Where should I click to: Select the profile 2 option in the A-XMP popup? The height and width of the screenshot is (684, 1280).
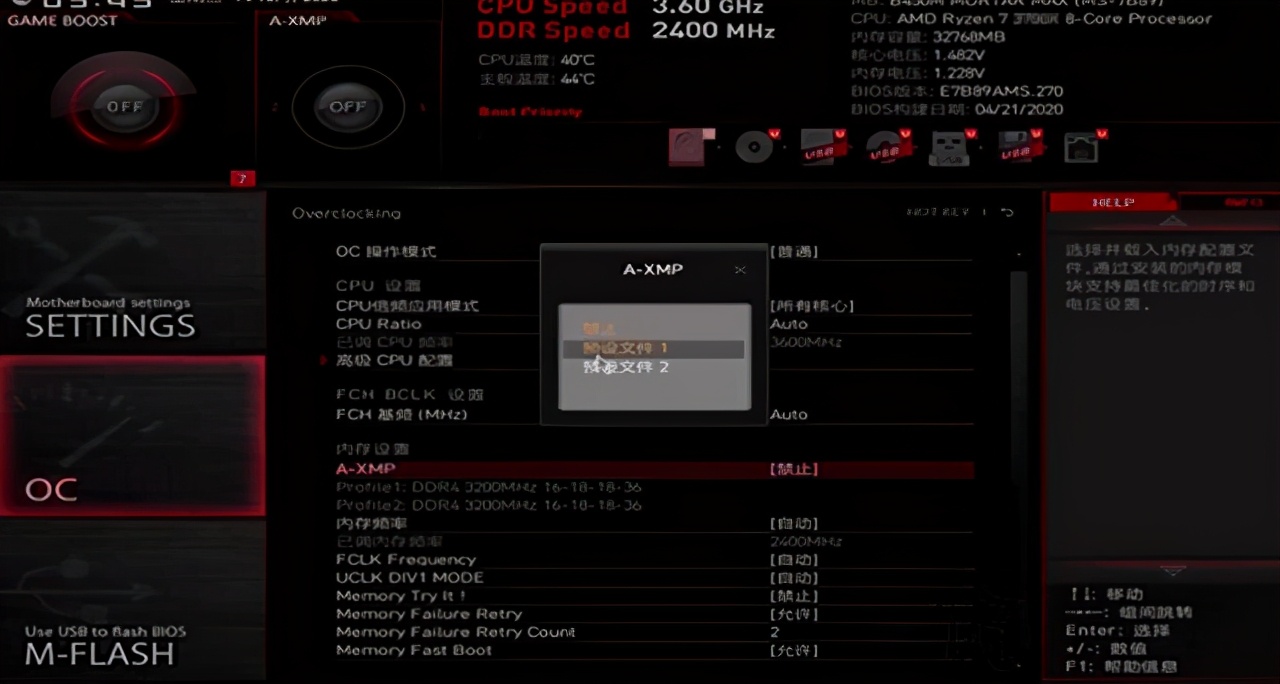pos(653,367)
